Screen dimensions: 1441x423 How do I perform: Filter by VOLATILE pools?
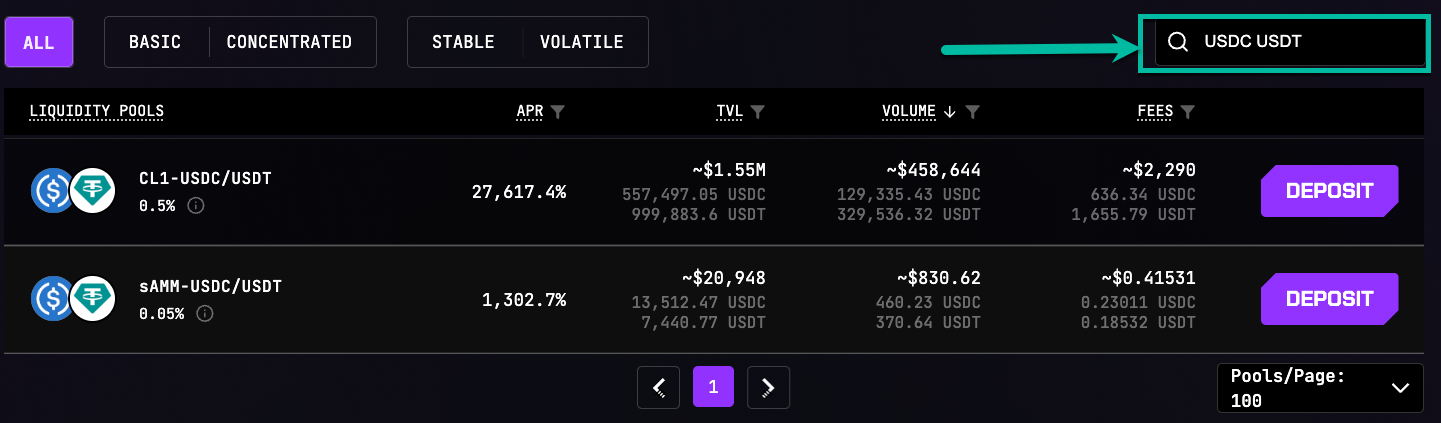pyautogui.click(x=582, y=42)
